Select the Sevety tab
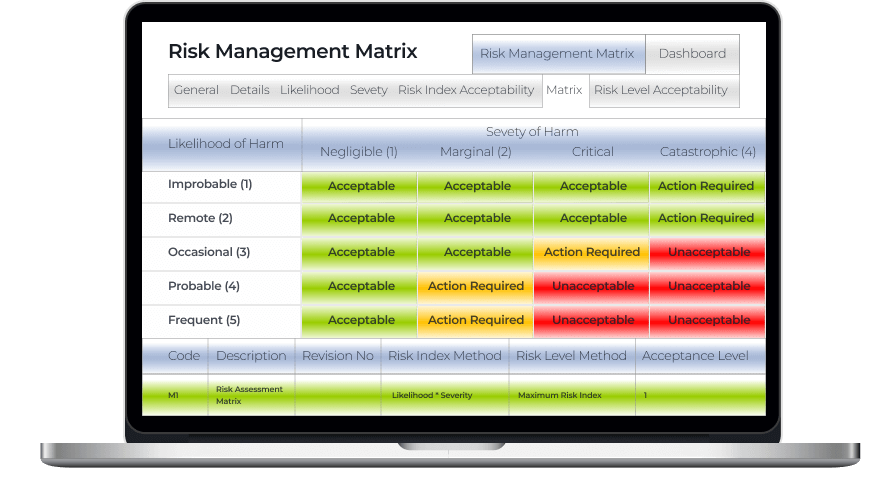This screenshot has width=890, height=478. pos(368,90)
